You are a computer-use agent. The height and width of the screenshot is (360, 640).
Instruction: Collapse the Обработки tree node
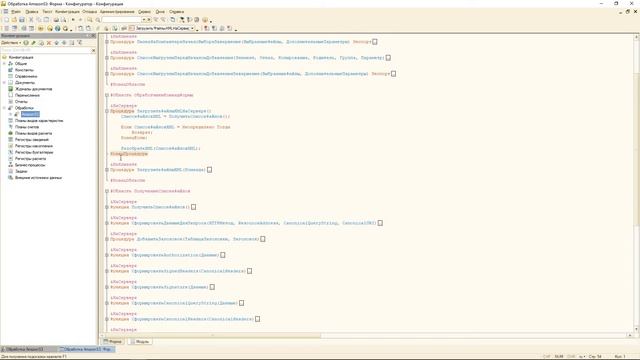click(4, 108)
